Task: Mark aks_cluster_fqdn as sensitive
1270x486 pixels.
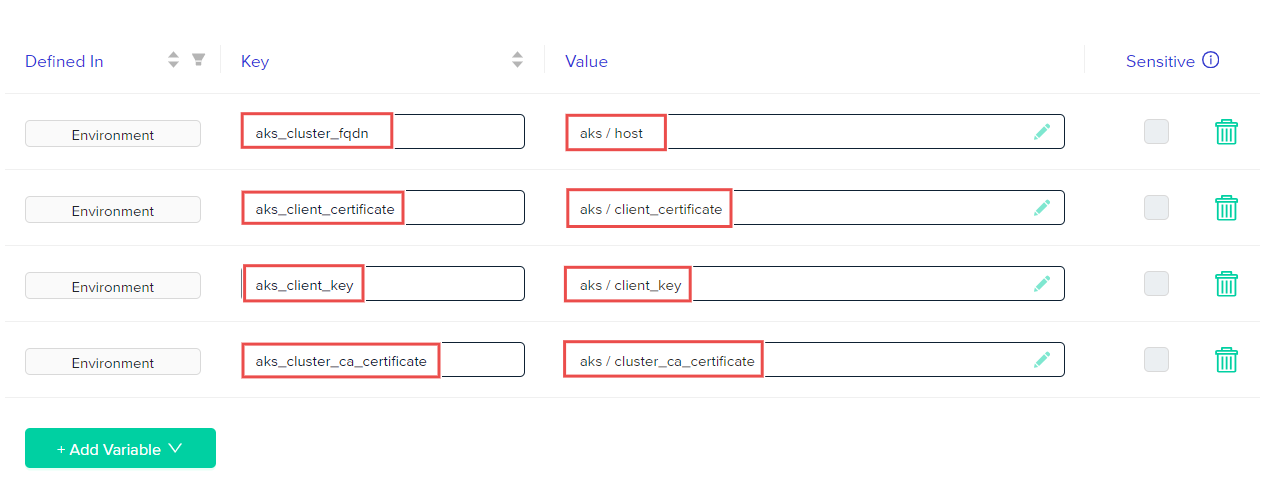Action: point(1156,131)
